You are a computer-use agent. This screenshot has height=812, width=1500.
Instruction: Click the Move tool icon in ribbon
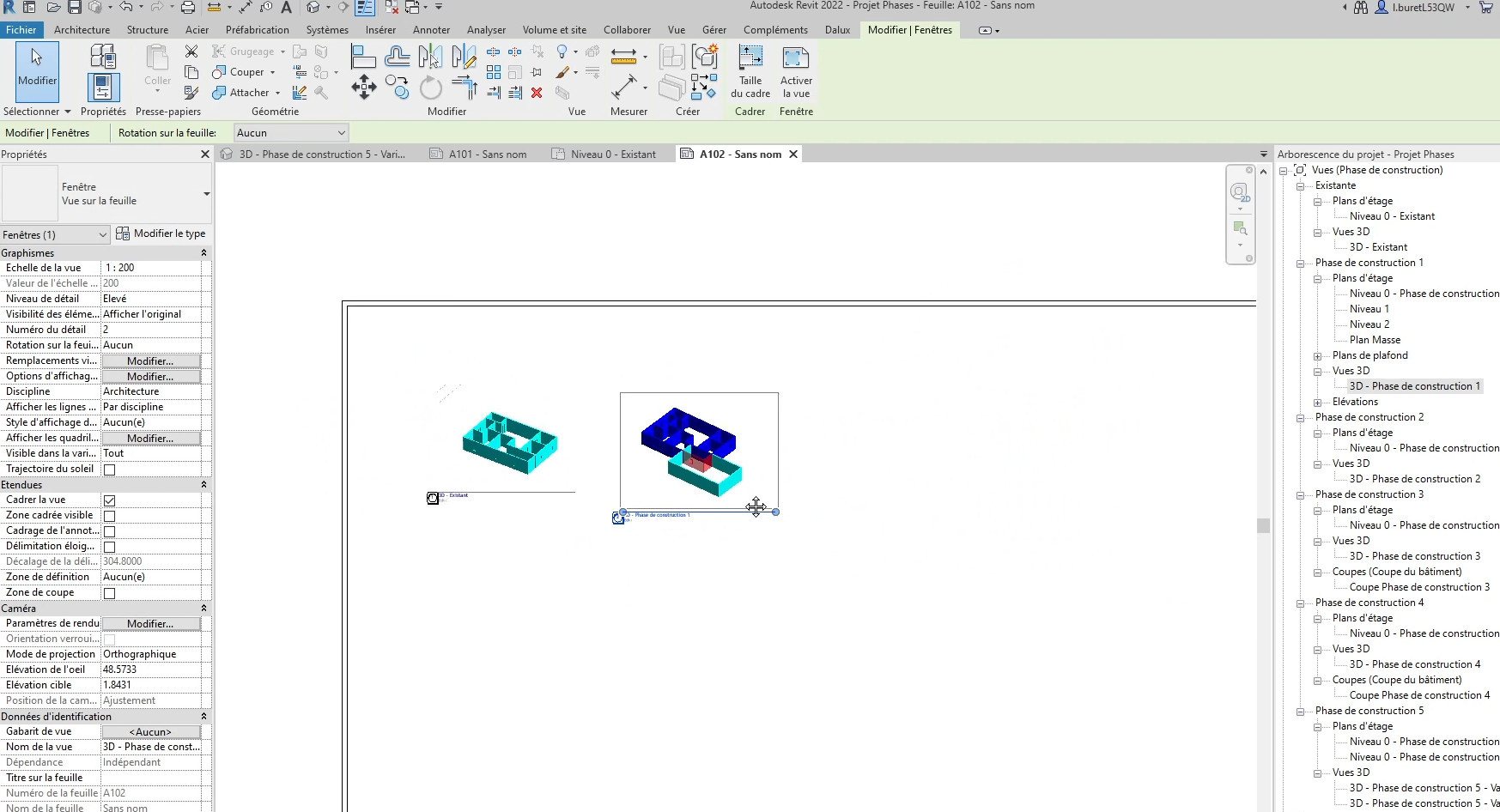363,87
